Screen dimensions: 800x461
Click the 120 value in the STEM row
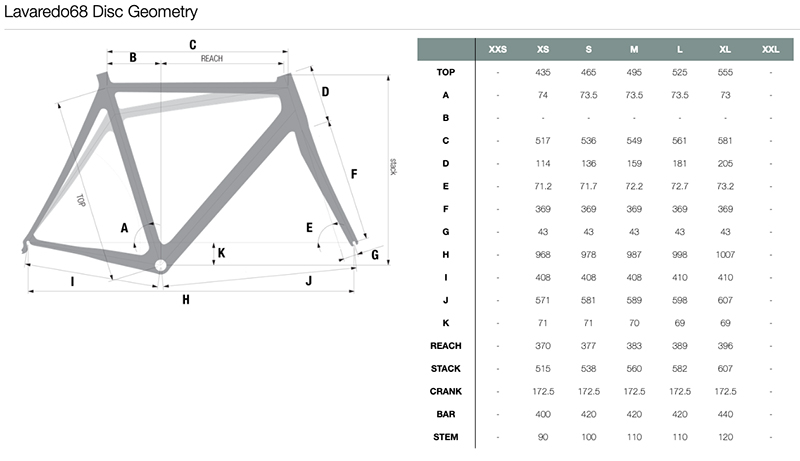click(x=725, y=436)
